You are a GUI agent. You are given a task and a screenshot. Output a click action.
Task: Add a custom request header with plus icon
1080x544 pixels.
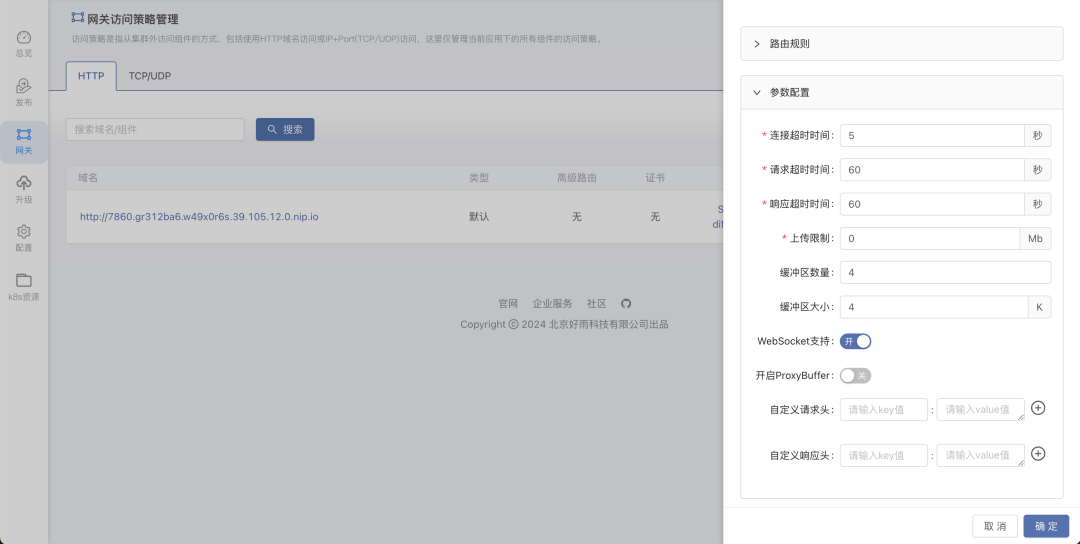tap(1038, 408)
